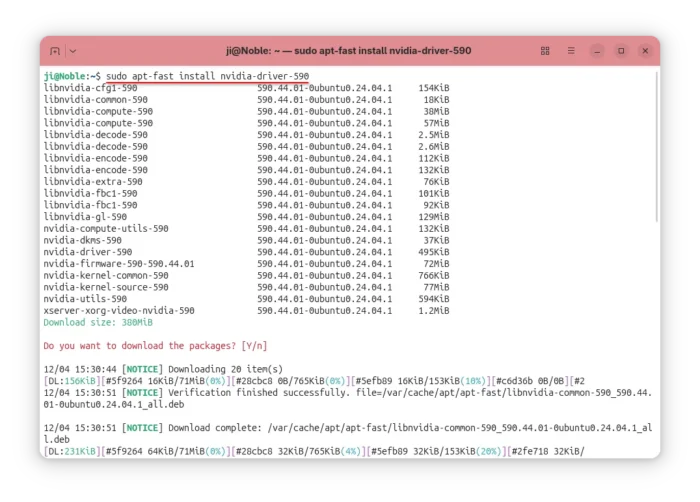Click the 495KiB size of nvidia-driver-590
The image size is (700, 502).
click(433, 252)
